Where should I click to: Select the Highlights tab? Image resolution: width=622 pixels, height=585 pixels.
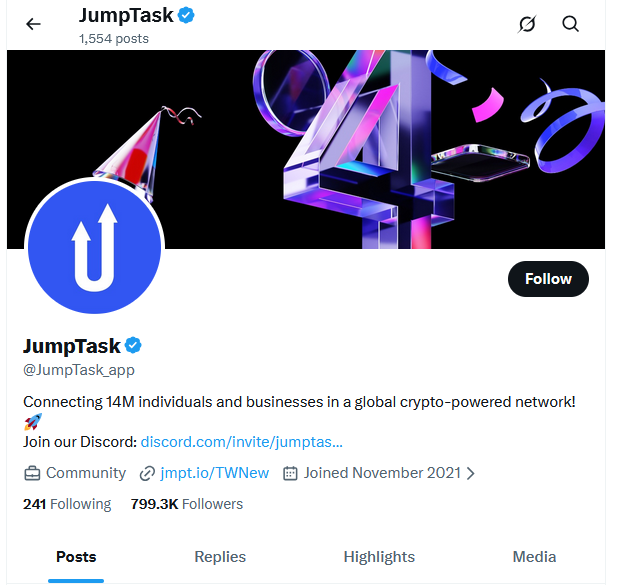(379, 557)
